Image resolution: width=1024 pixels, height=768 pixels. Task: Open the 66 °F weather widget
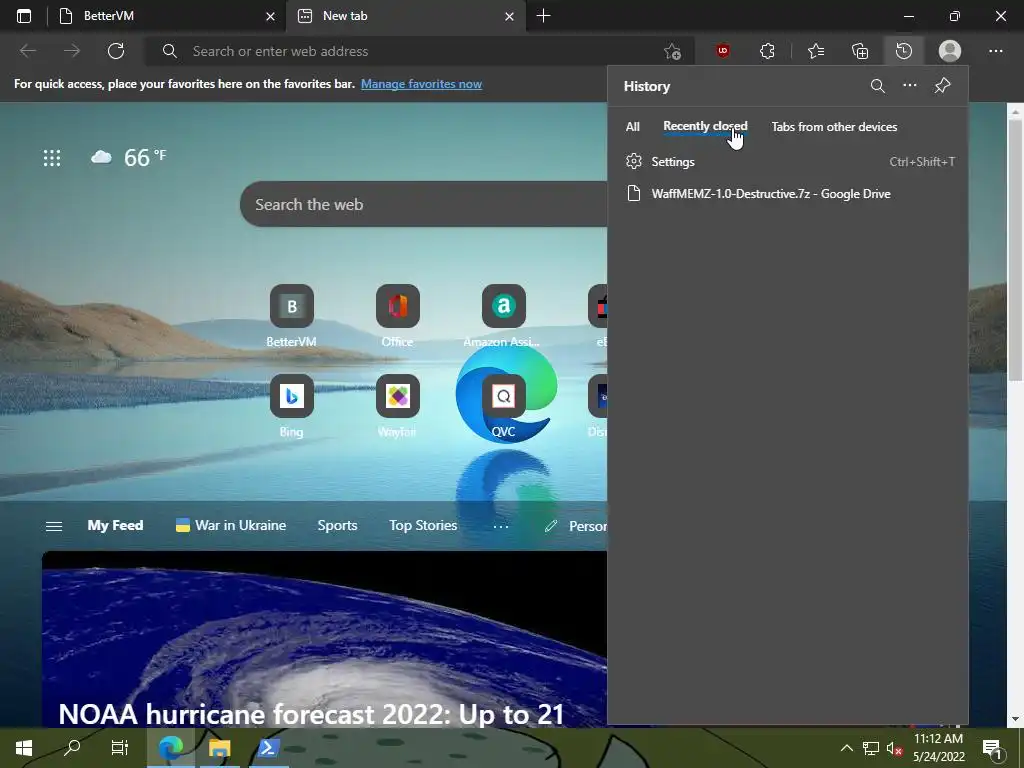(129, 157)
